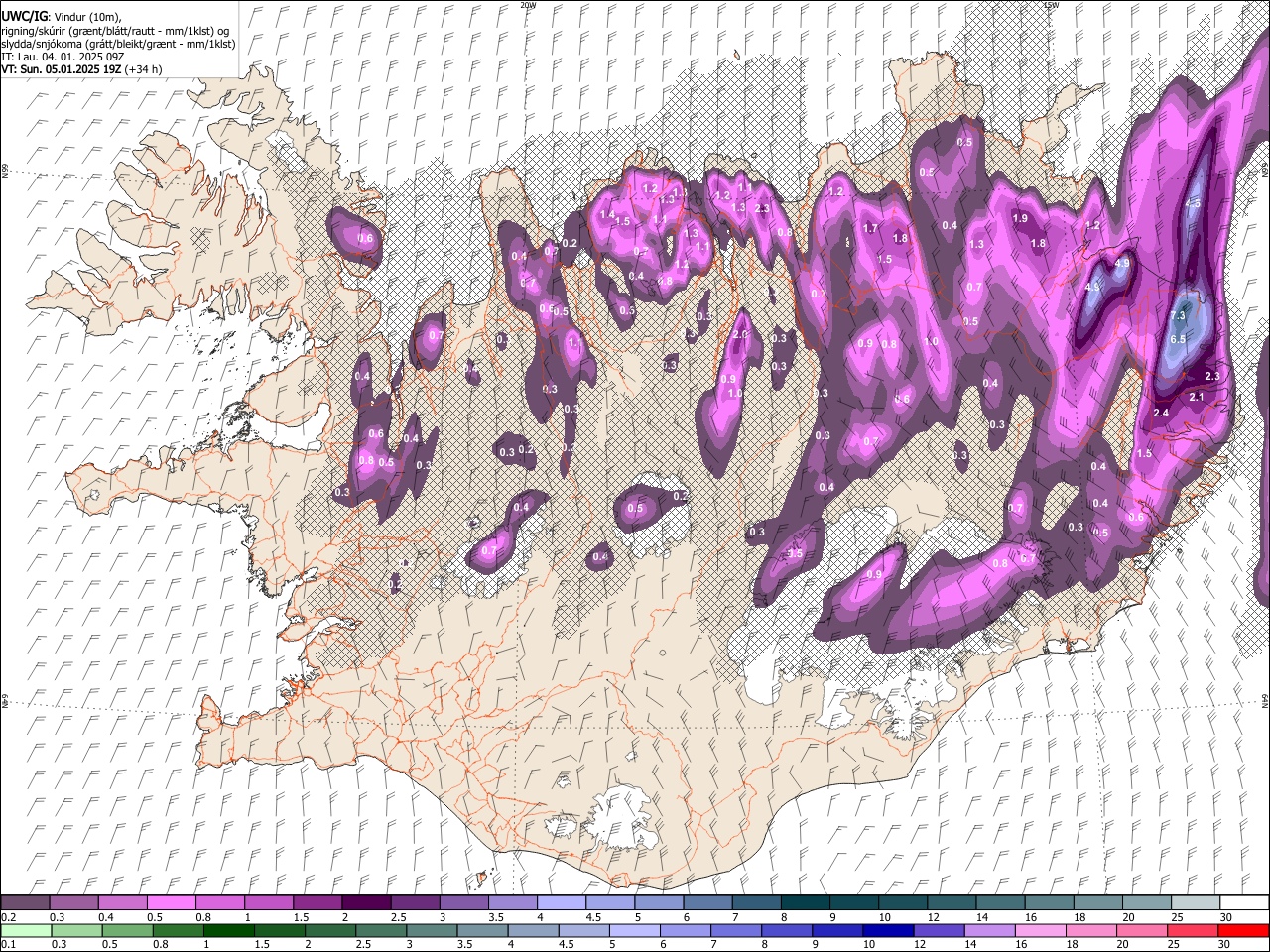Select the crimson 20–25 rain scale swatch
This screenshot has height=952, width=1270.
click(x=1141, y=930)
